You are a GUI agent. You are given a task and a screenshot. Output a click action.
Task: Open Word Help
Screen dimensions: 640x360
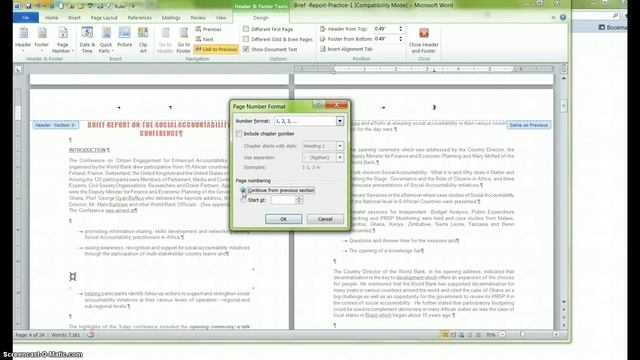click(x=563, y=17)
